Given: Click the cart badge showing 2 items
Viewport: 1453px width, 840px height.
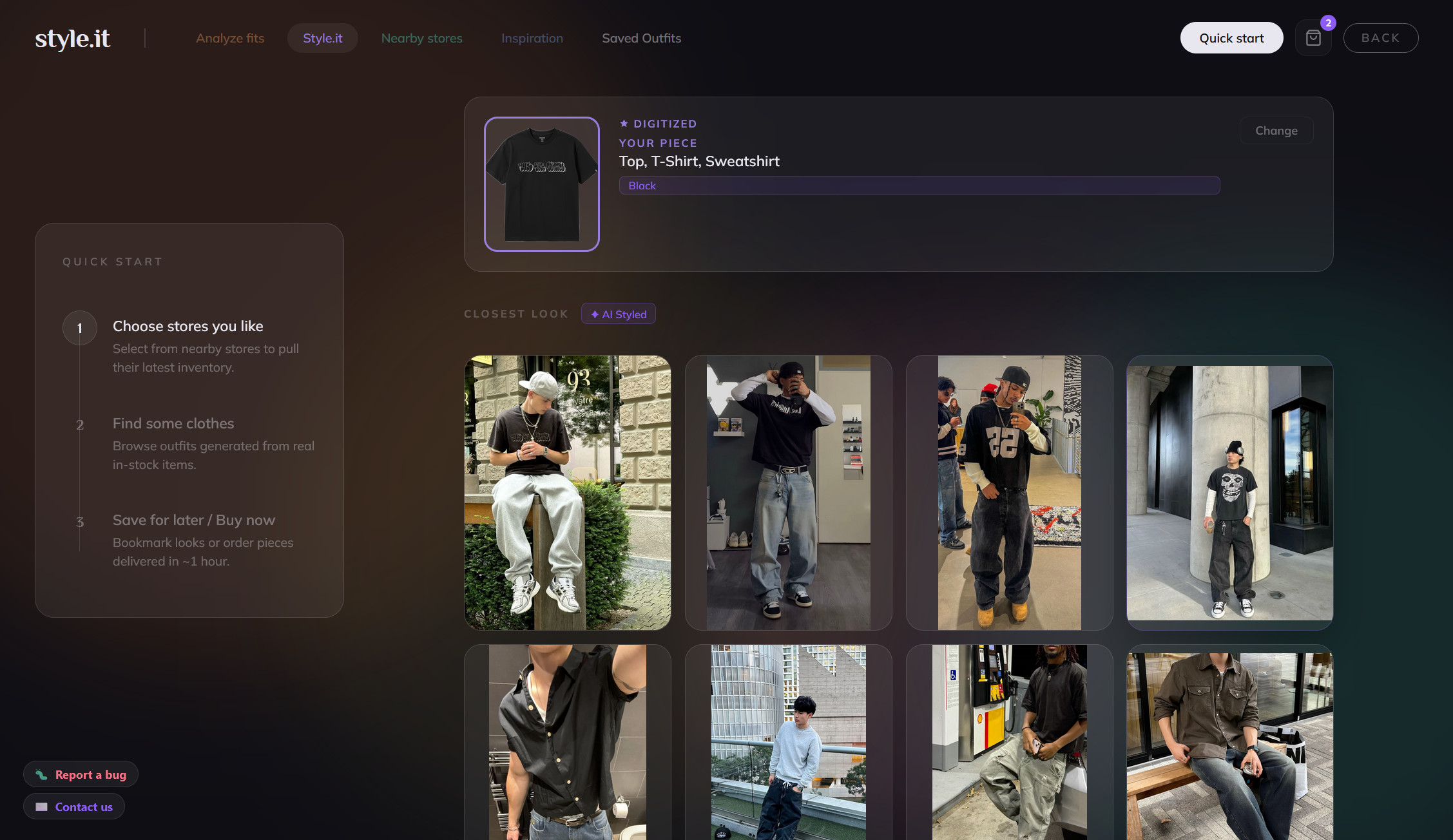Looking at the screenshot, I should (1329, 23).
